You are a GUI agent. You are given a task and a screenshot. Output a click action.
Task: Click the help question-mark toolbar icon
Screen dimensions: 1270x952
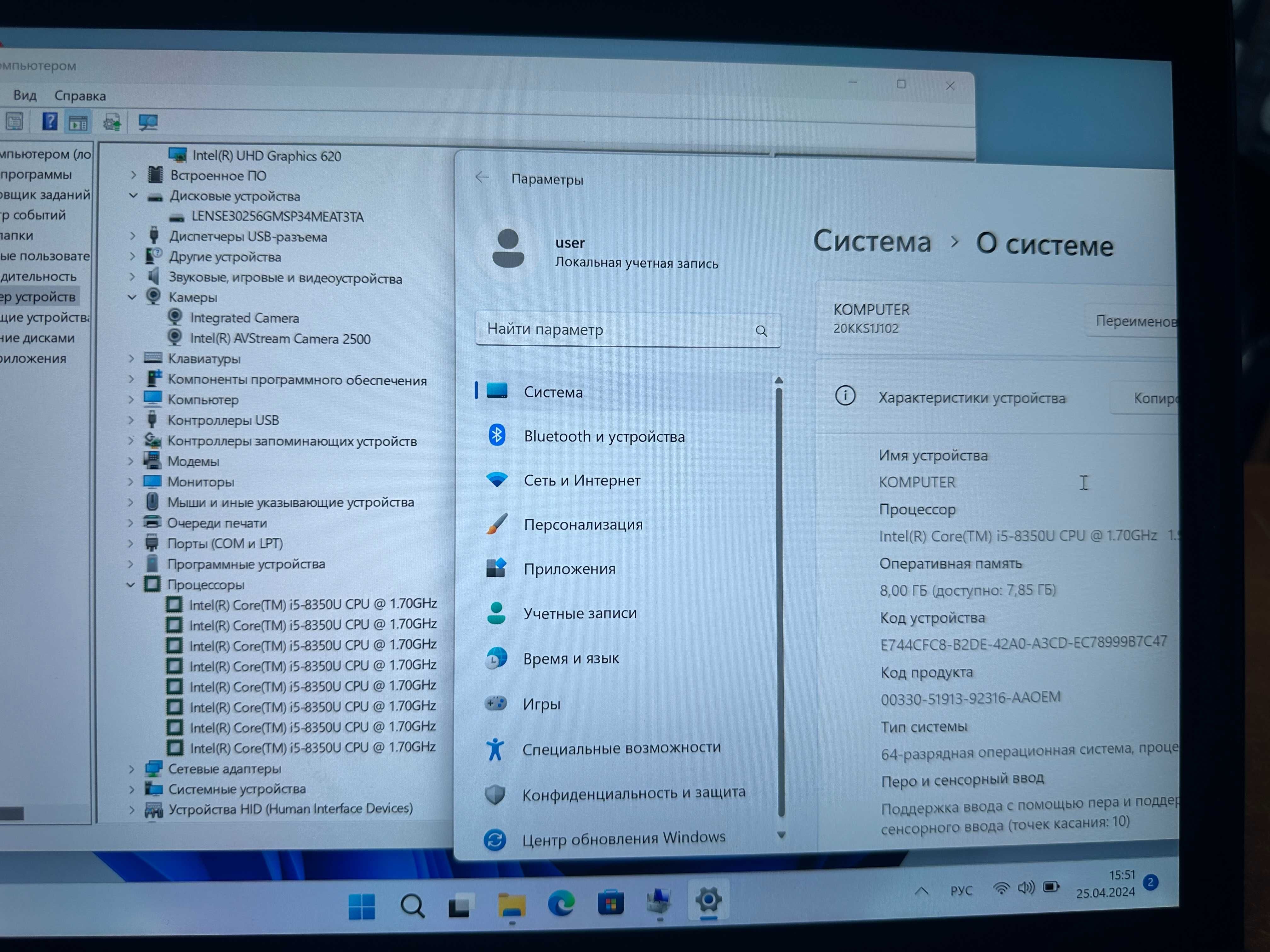click(50, 121)
